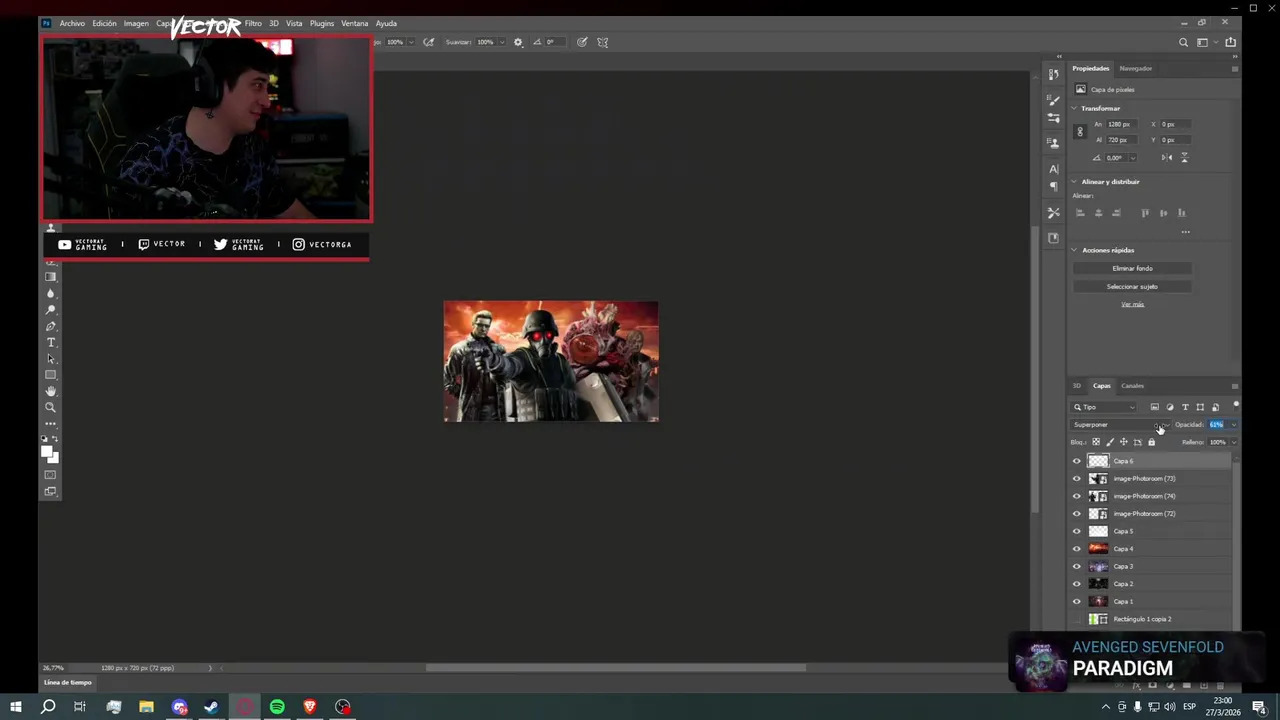Screen dimensions: 1280x720
Task: Open the three-dots more alignment options
Action: pyautogui.click(x=1185, y=232)
